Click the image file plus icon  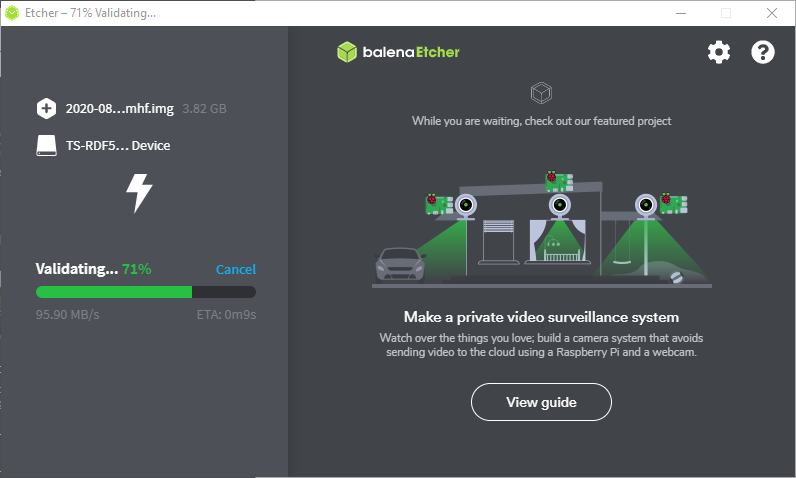pyautogui.click(x=46, y=108)
